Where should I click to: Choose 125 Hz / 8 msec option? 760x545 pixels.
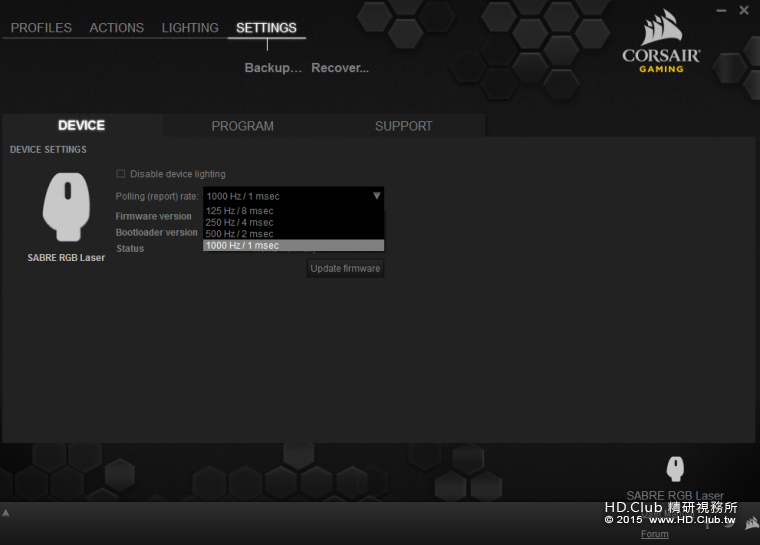pos(293,211)
